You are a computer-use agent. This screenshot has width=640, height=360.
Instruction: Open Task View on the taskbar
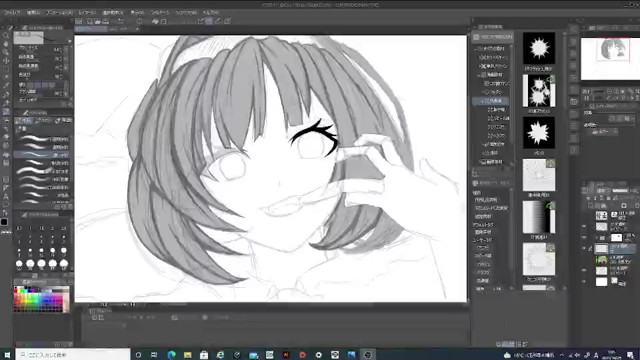[x=154, y=355]
